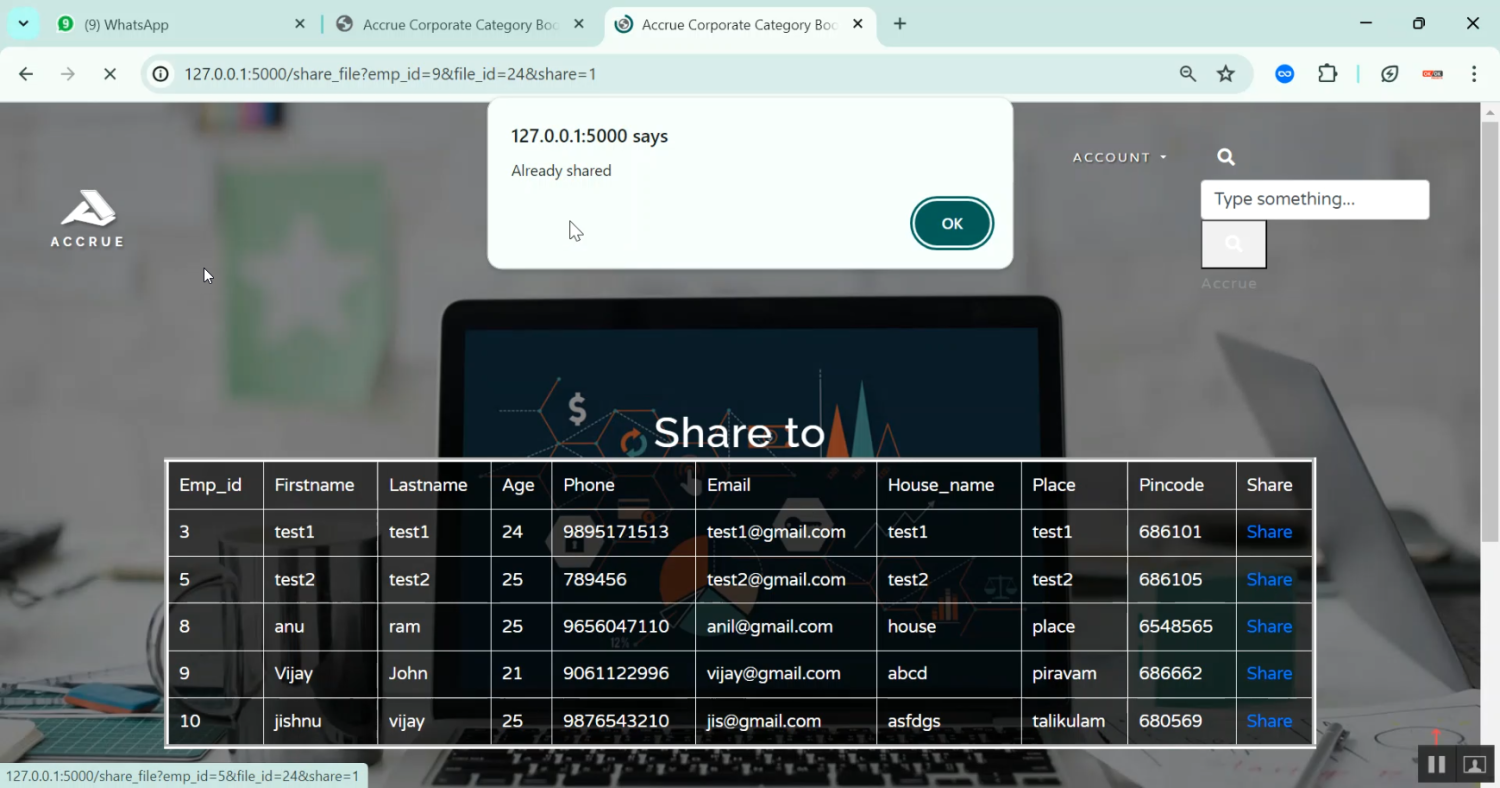The image size is (1500, 788).
Task: Close the WhatsApp tab
Action: (300, 24)
